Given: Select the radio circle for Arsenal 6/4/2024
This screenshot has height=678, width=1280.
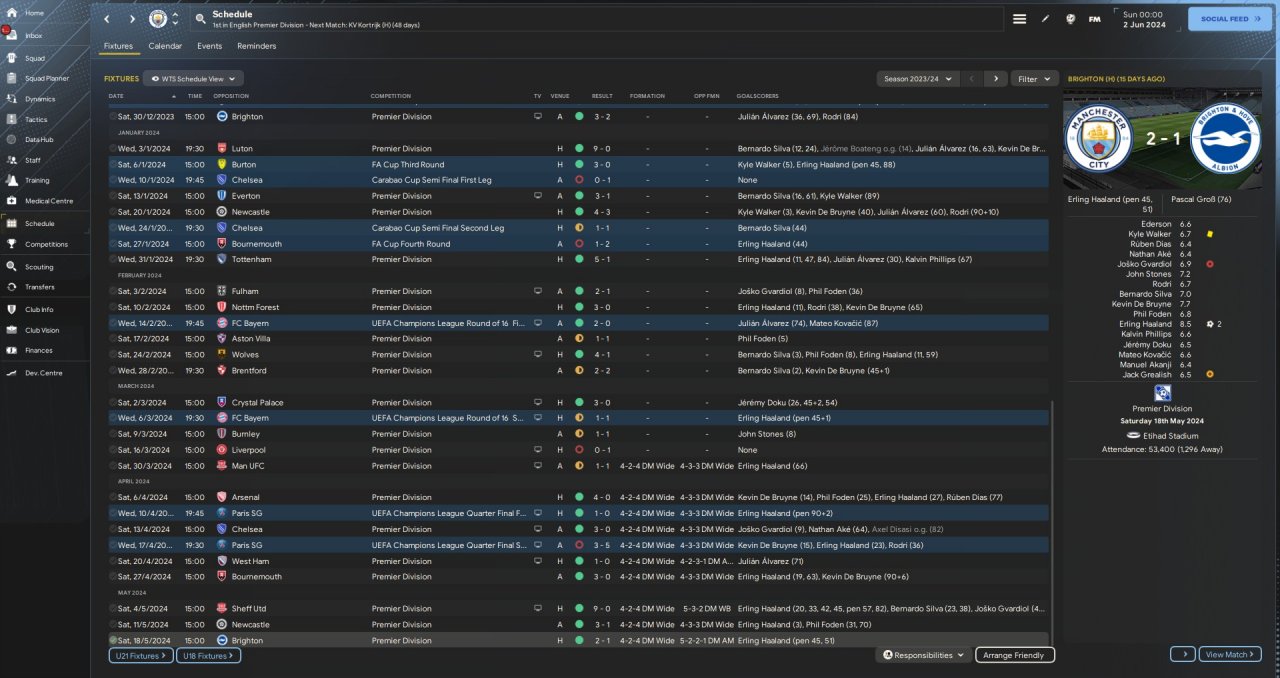Looking at the screenshot, I should (113, 497).
